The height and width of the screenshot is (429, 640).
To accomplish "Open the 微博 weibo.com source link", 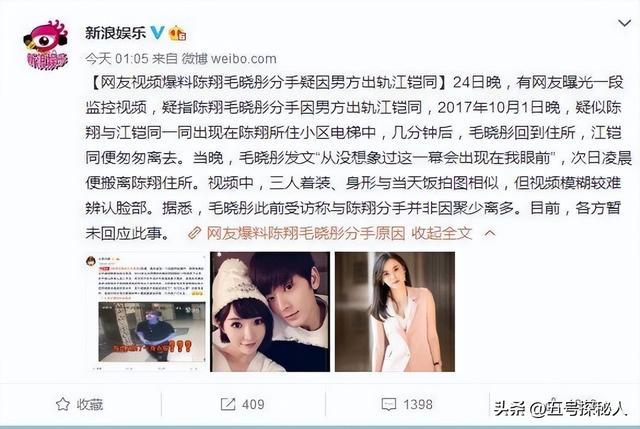I will click(229, 59).
